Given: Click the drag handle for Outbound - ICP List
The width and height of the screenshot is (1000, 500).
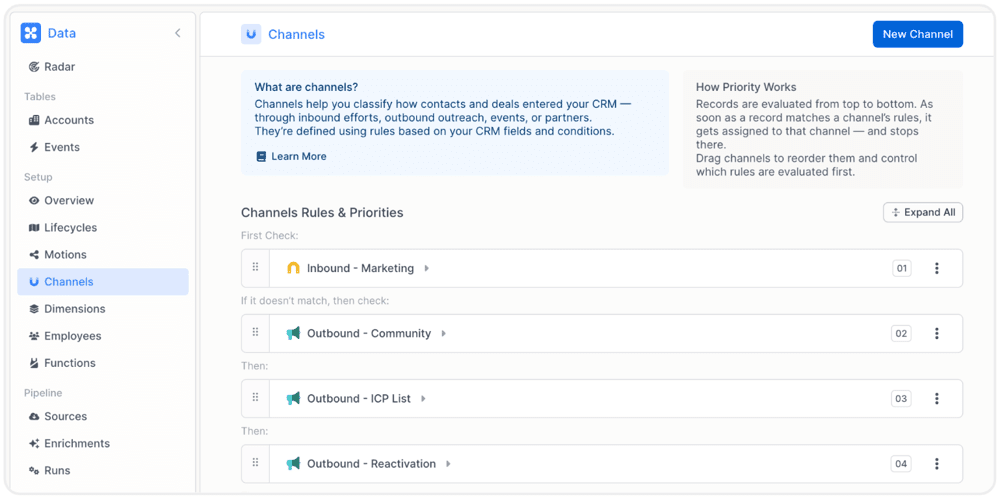Looking at the screenshot, I should tap(256, 398).
